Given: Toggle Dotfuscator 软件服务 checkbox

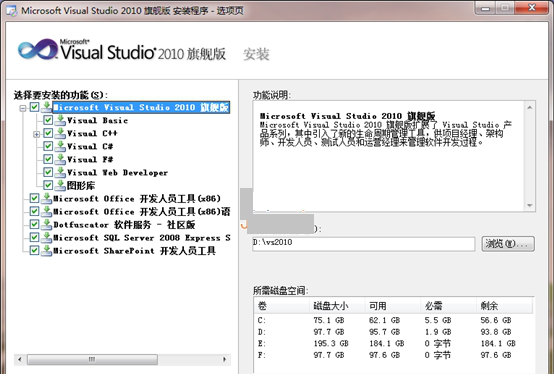Looking at the screenshot, I should (x=34, y=224).
